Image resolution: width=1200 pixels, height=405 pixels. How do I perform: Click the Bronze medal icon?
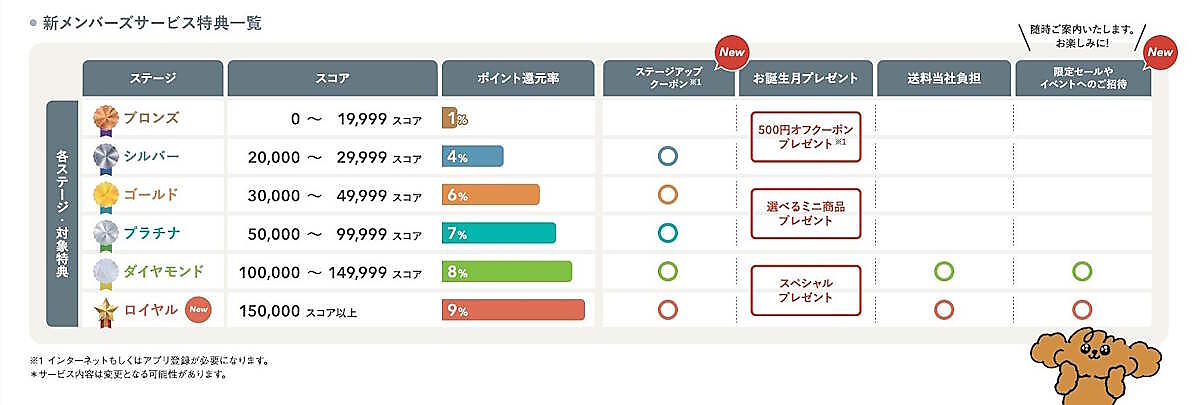point(105,119)
